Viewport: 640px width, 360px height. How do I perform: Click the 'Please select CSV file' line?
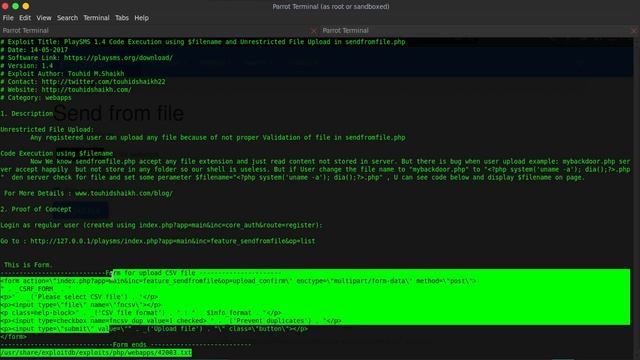[79, 297]
